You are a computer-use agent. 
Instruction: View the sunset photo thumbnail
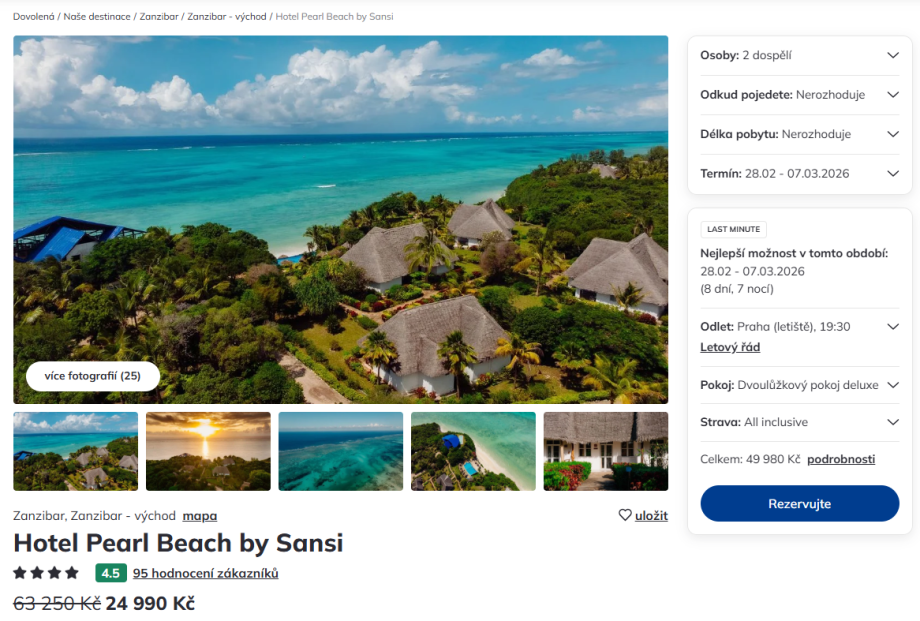[x=208, y=451]
